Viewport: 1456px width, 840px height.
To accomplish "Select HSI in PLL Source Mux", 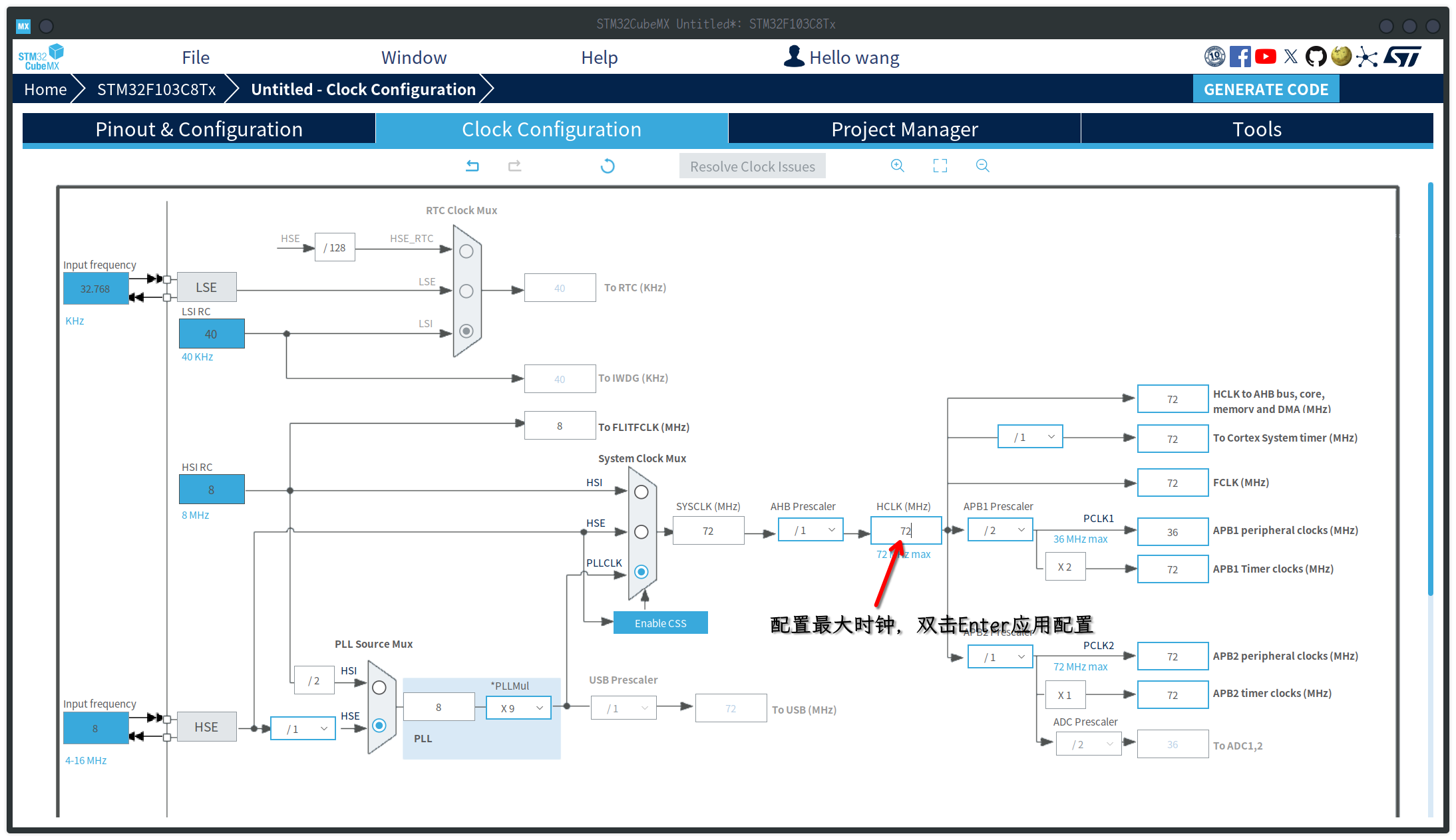I will [379, 688].
